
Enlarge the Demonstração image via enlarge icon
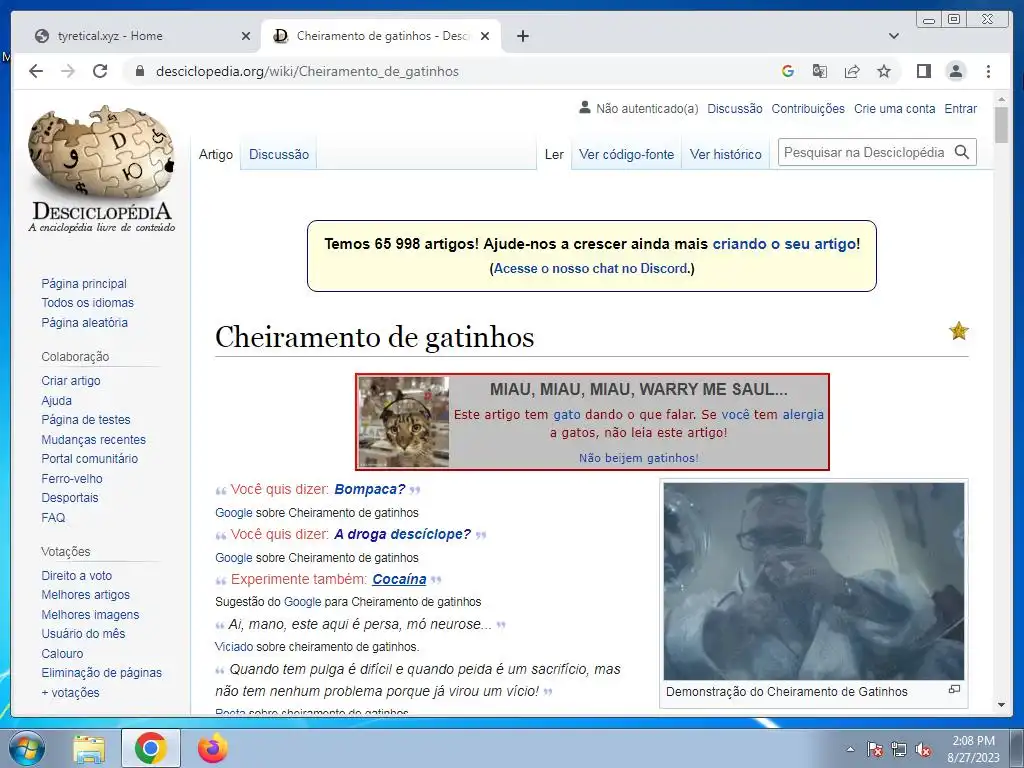954,690
